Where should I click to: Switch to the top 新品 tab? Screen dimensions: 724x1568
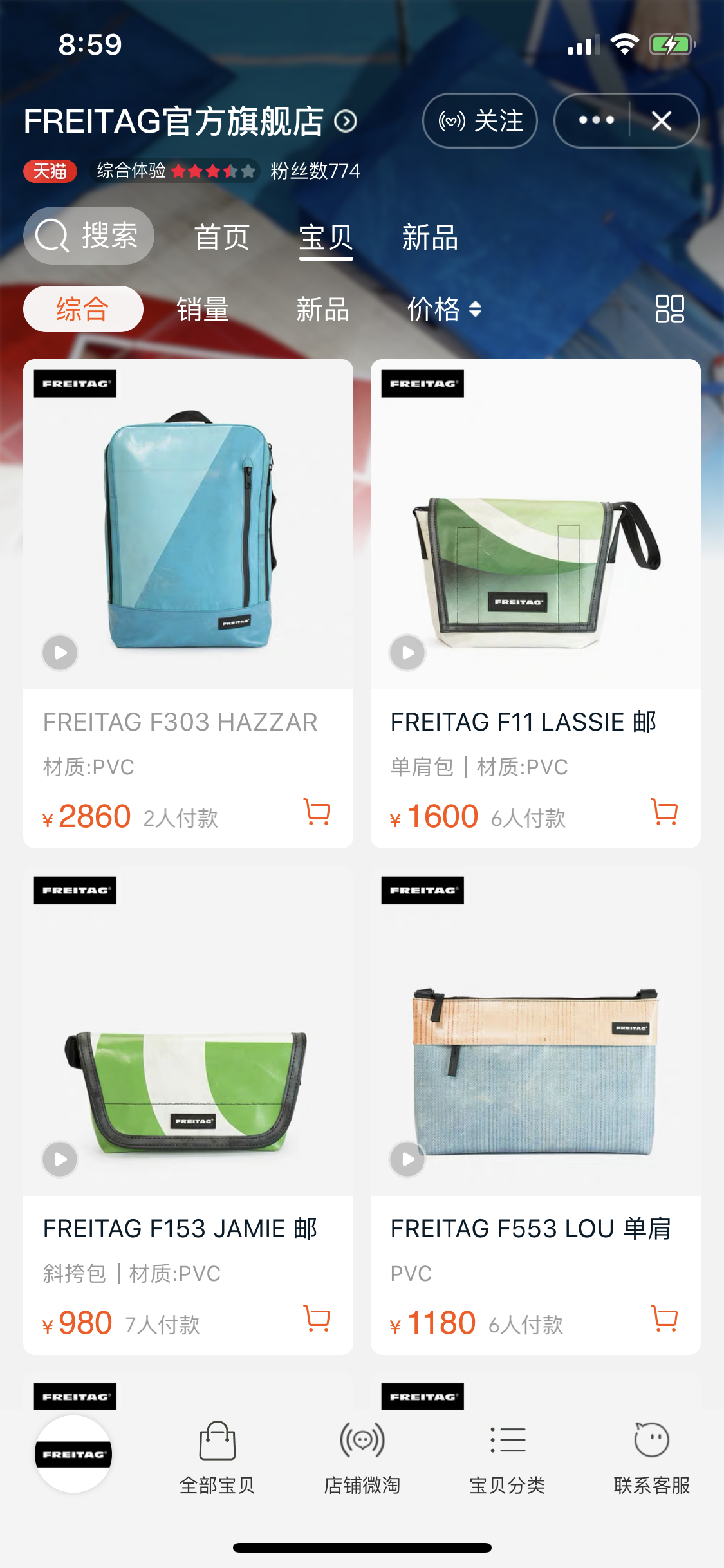(x=430, y=238)
